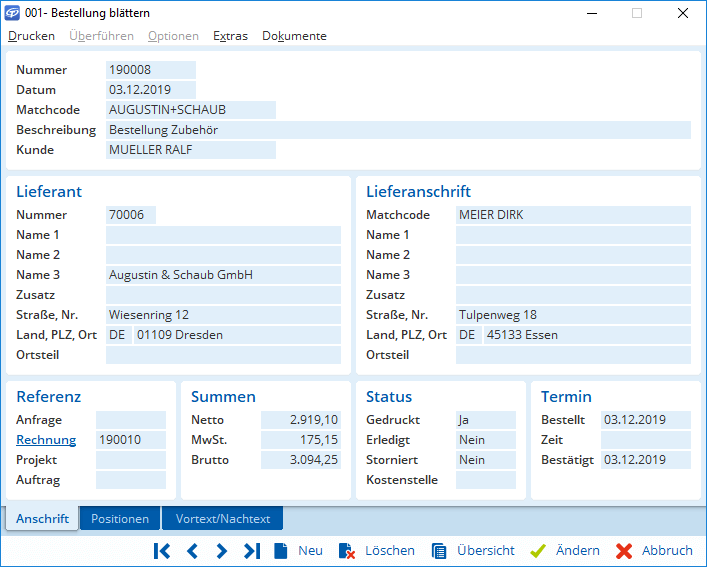The image size is (707, 567).
Task: Follow the Rechnung link
Action: click(46, 440)
